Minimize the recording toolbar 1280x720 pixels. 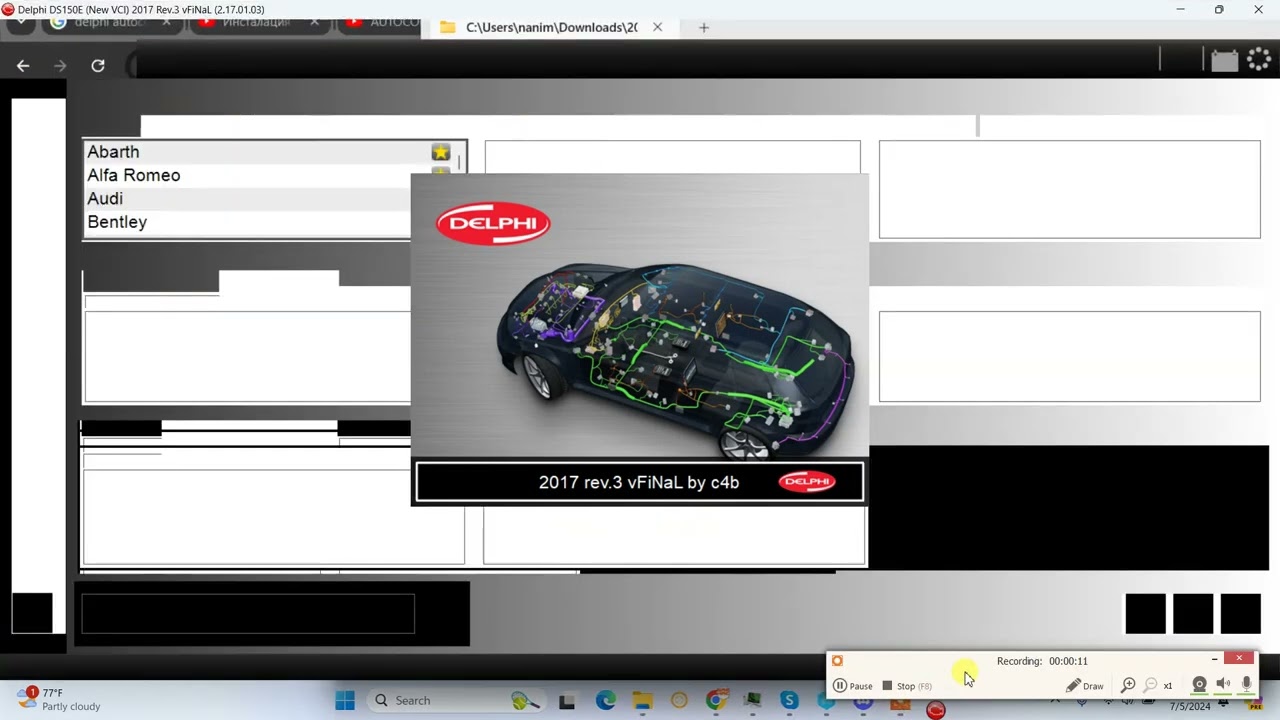1214,659
